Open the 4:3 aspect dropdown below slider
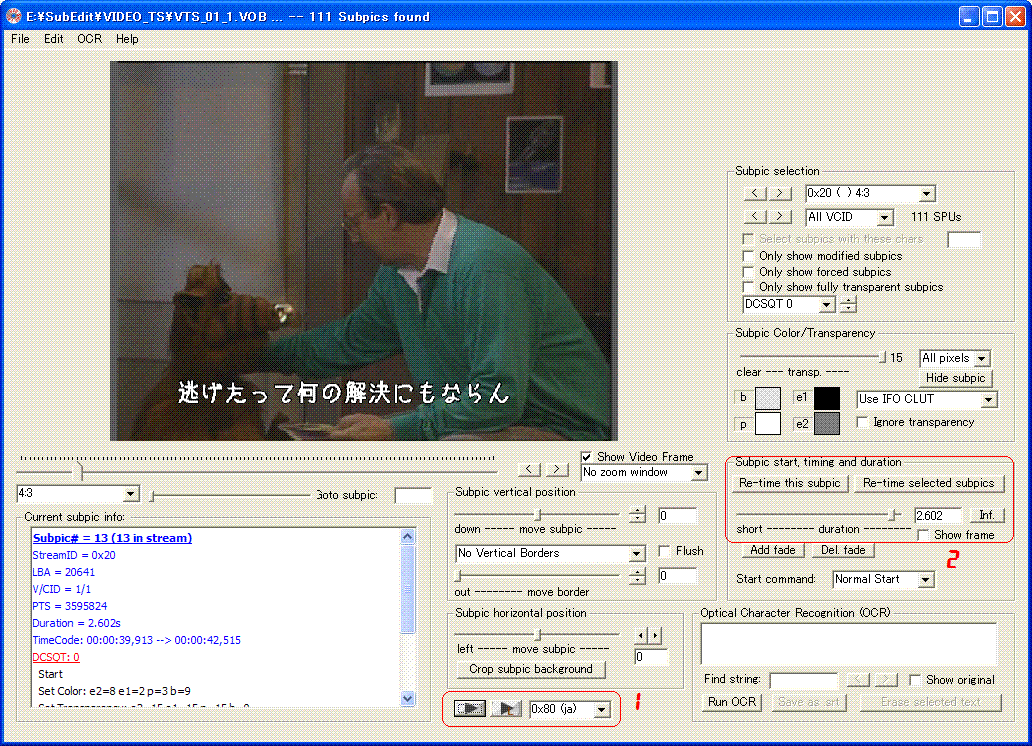 (x=130, y=493)
